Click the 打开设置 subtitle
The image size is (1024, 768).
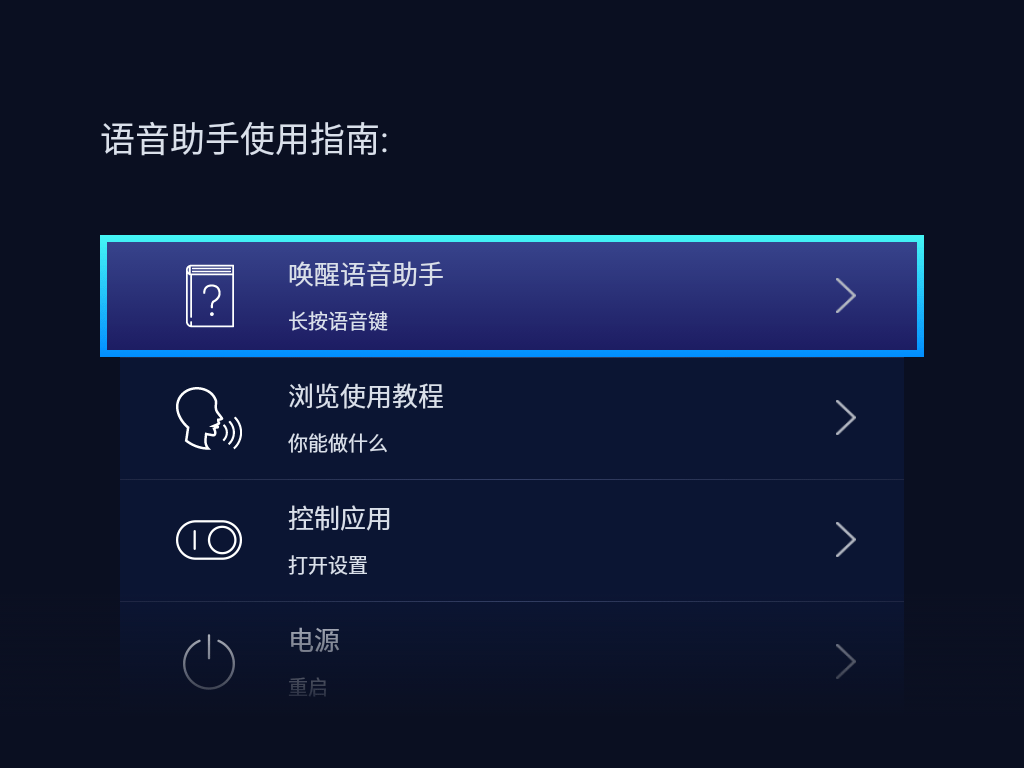point(328,565)
